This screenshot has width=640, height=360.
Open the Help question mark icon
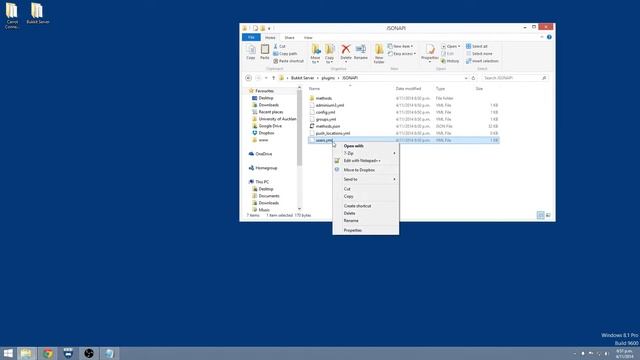pyautogui.click(x=549, y=37)
